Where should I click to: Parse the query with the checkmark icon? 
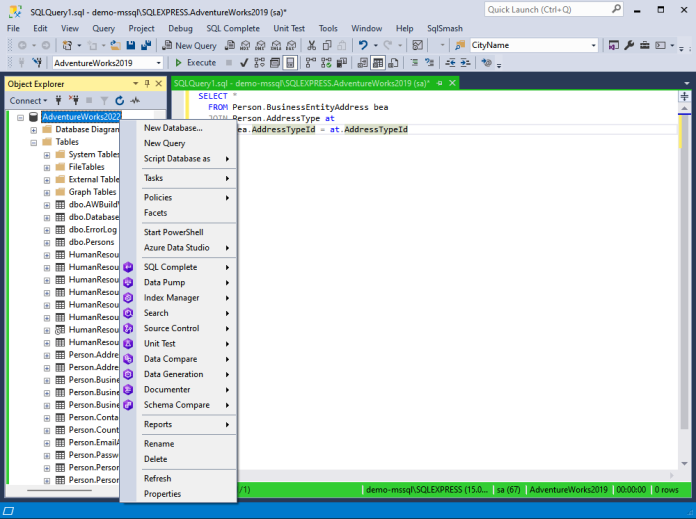[x=244, y=63]
